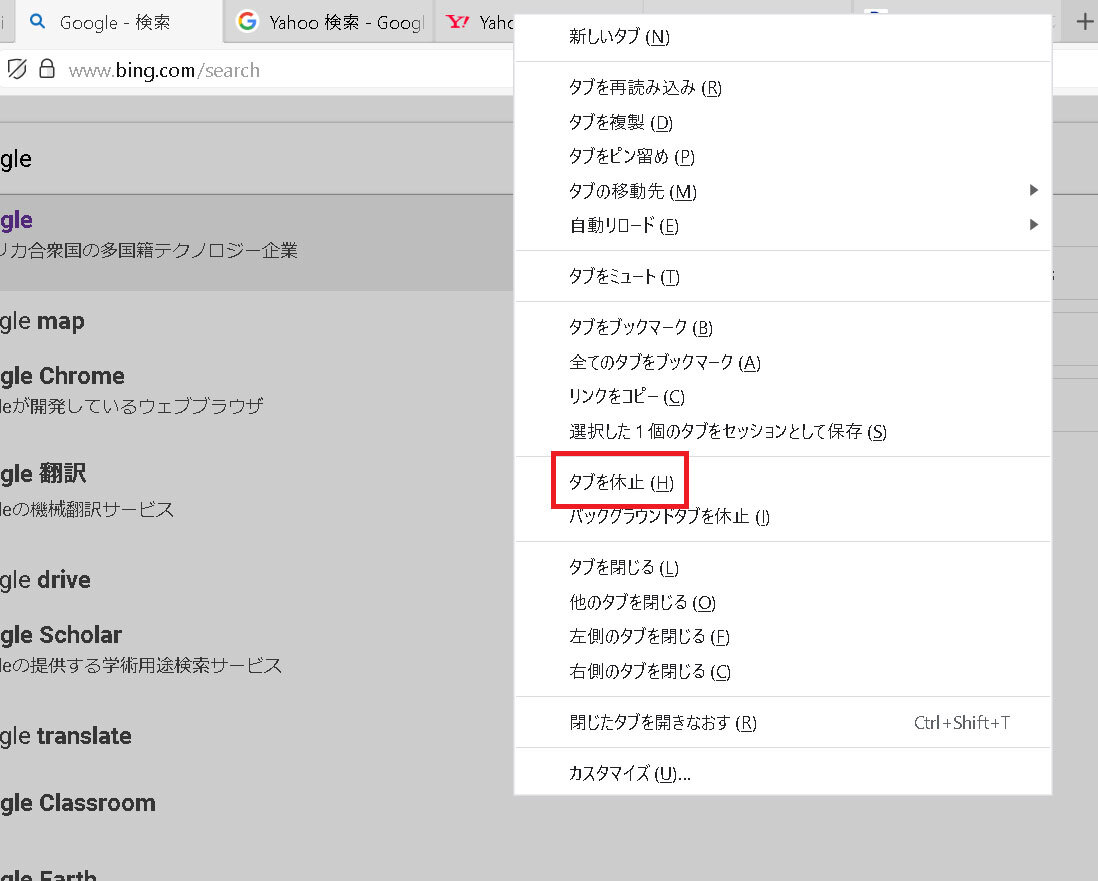1098x881 pixels.
Task: Select タブをブックマーク menu item
Action: click(640, 328)
